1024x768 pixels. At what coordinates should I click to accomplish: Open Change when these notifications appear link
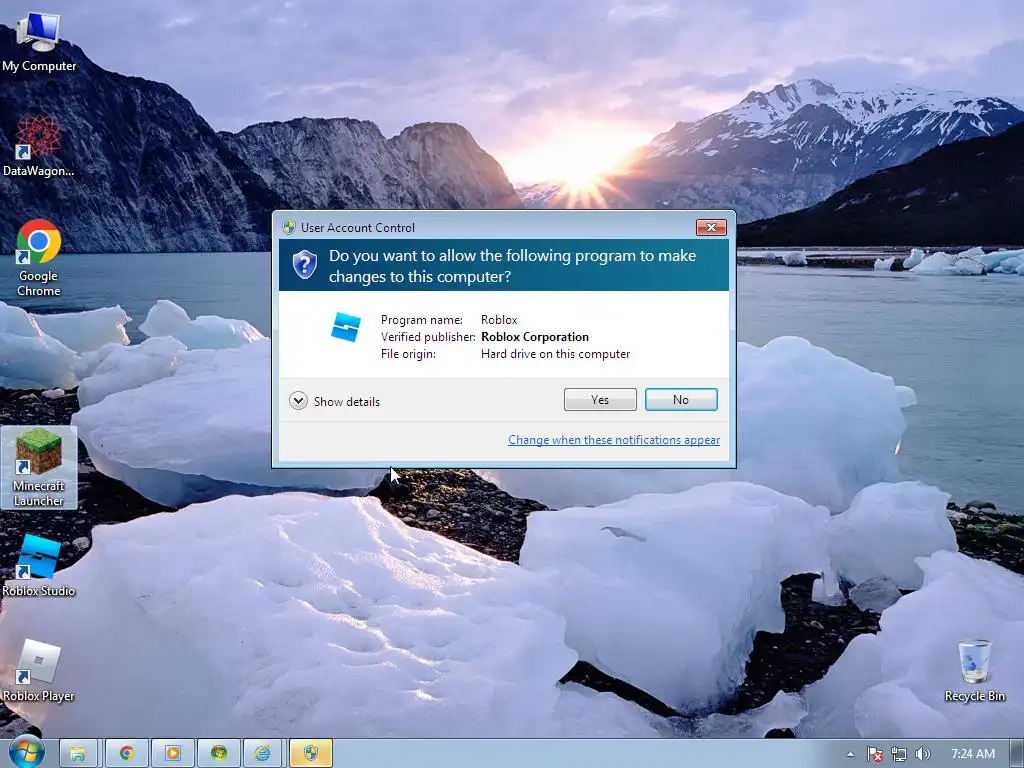click(614, 440)
